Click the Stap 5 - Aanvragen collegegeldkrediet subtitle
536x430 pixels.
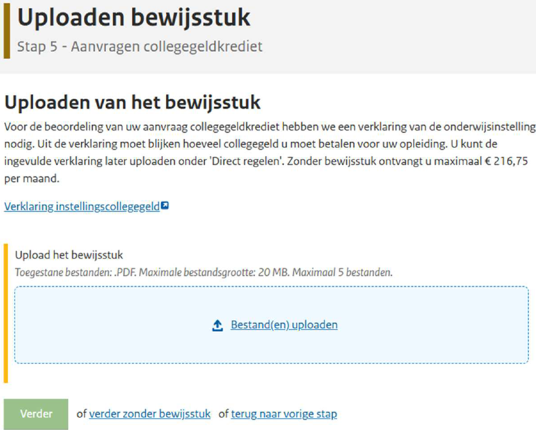click(x=140, y=46)
